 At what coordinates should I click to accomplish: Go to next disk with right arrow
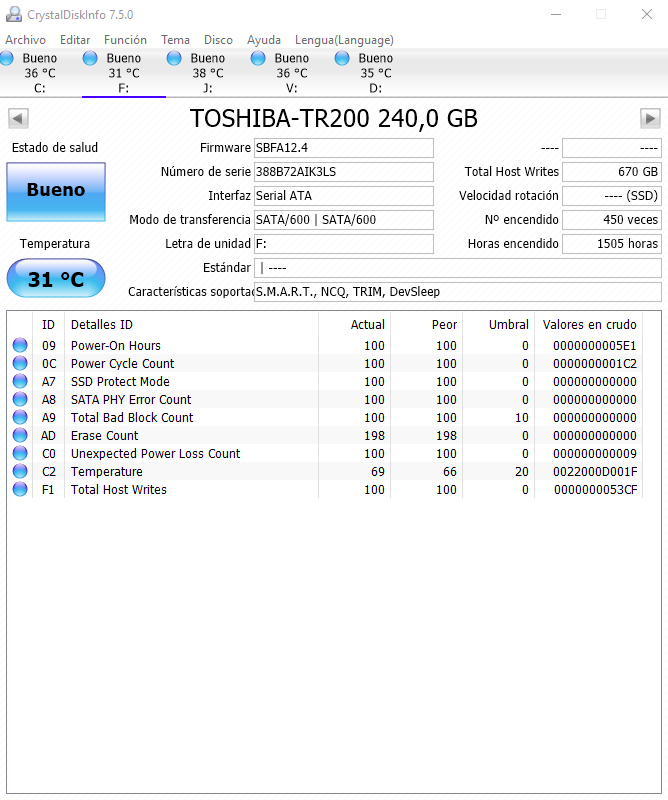(650, 119)
